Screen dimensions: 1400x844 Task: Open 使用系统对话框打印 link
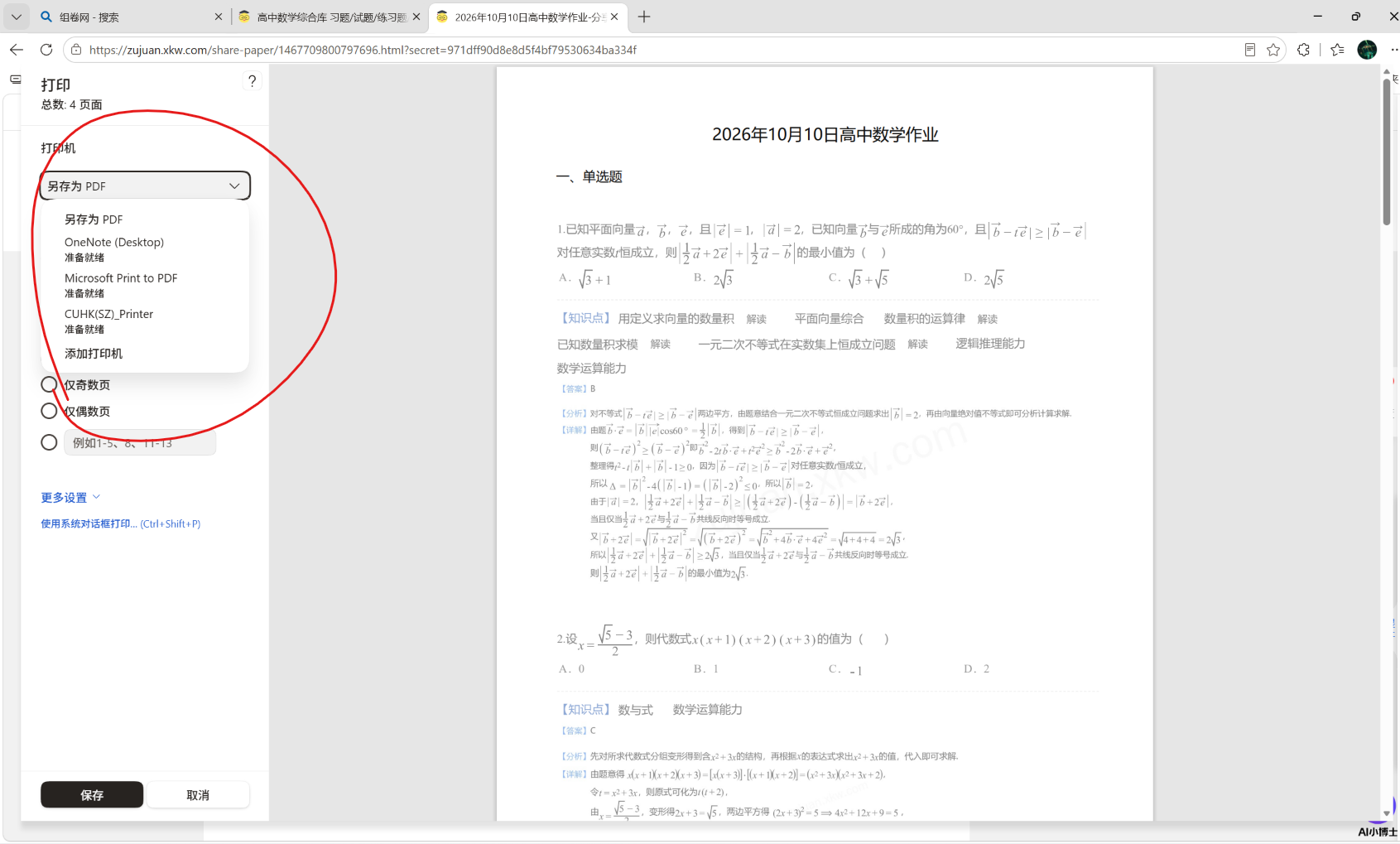[121, 523]
